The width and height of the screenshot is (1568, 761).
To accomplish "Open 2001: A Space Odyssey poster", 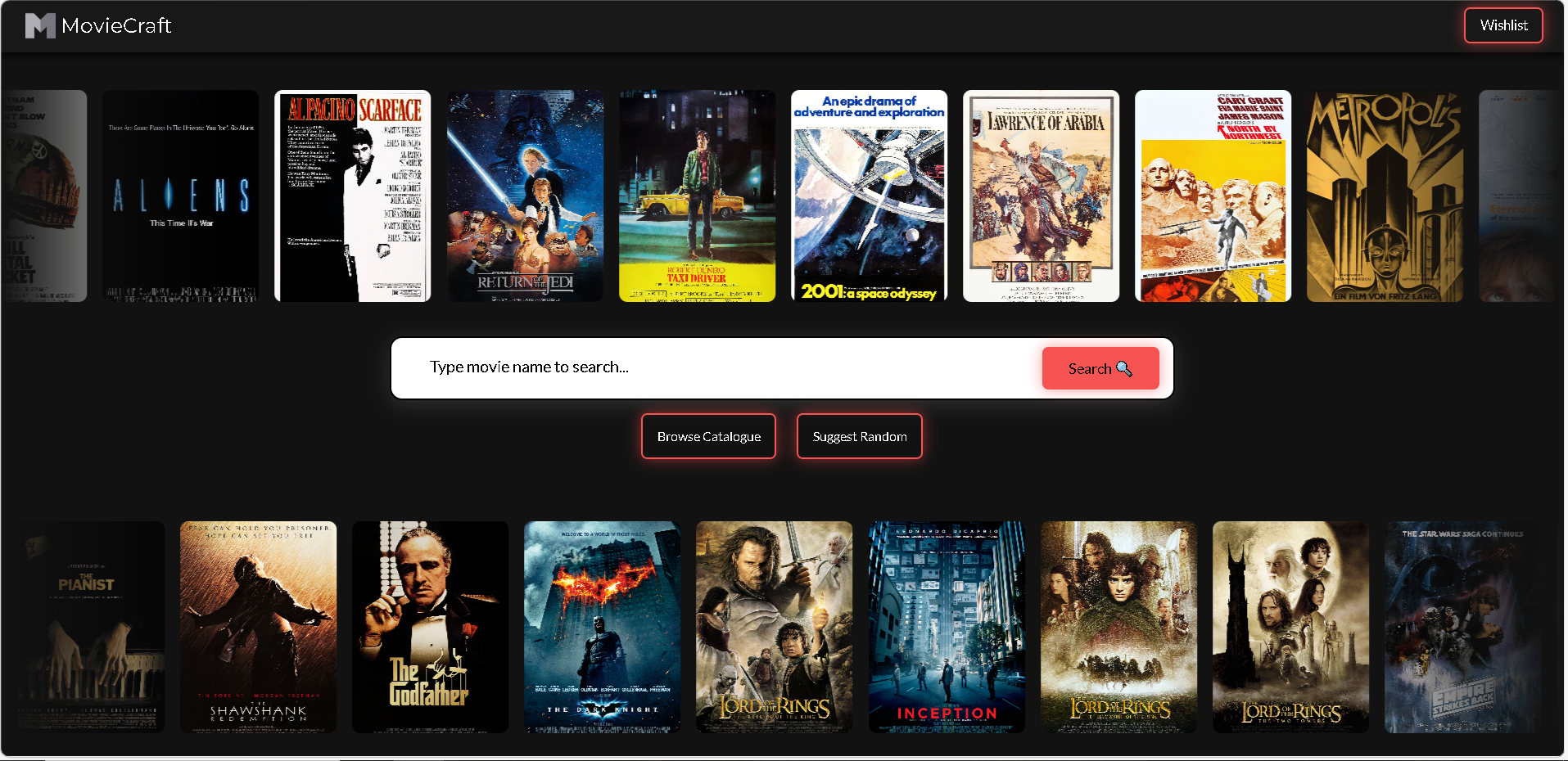I will coord(869,196).
